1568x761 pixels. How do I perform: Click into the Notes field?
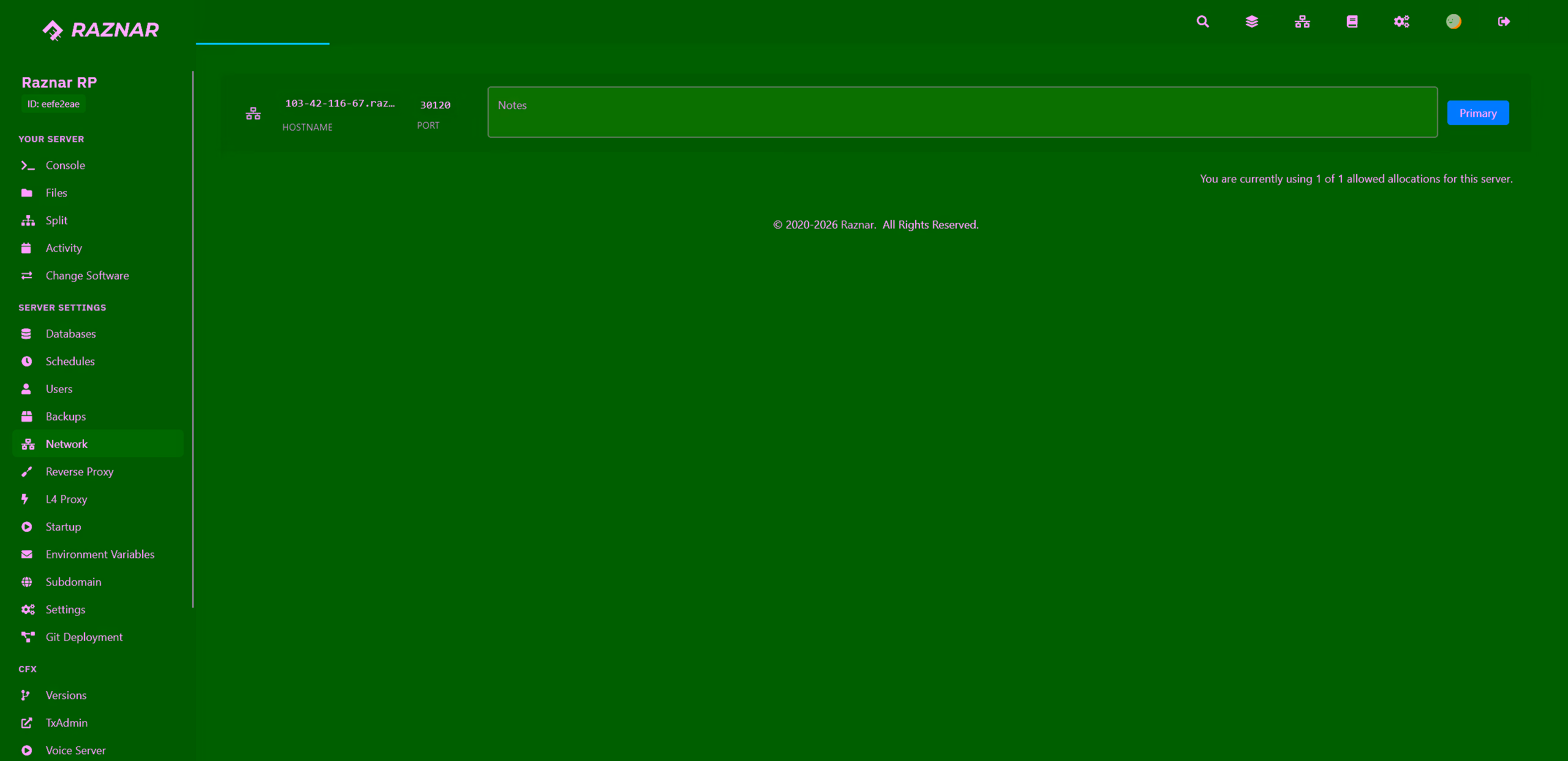click(962, 112)
